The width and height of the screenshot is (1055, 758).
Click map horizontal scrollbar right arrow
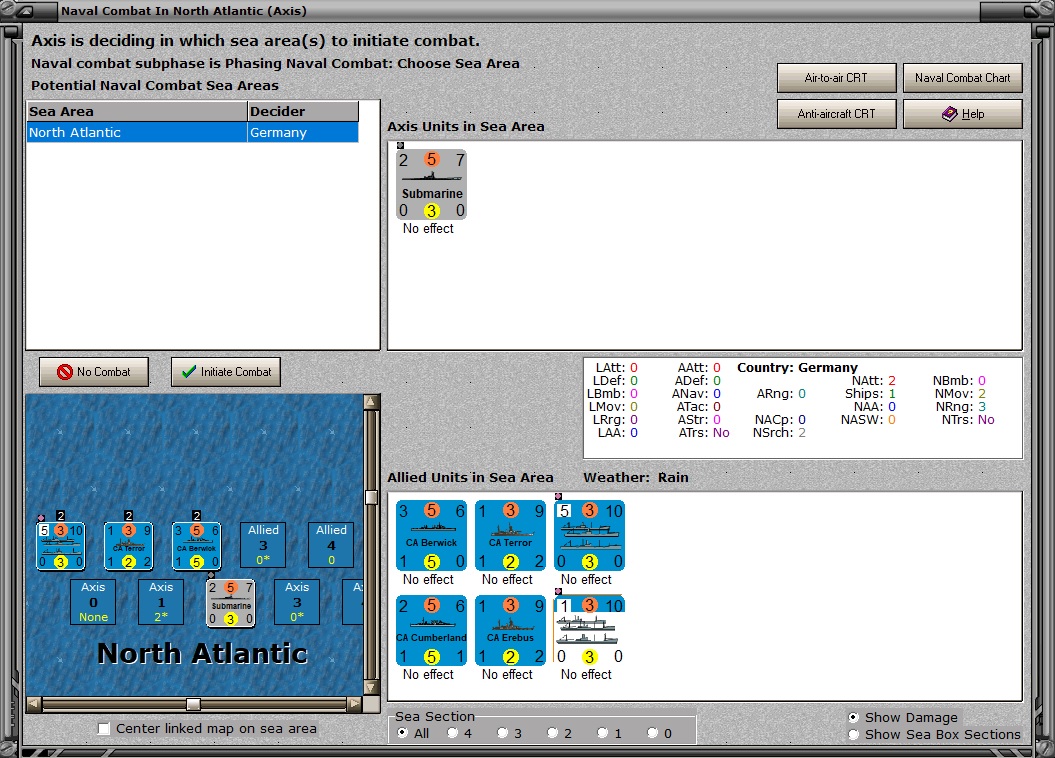354,704
